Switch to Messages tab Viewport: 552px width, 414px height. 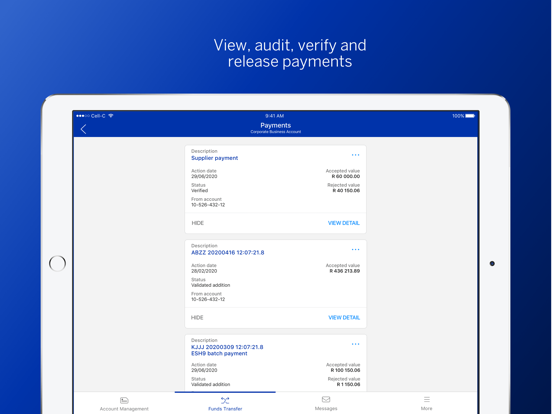click(x=326, y=403)
